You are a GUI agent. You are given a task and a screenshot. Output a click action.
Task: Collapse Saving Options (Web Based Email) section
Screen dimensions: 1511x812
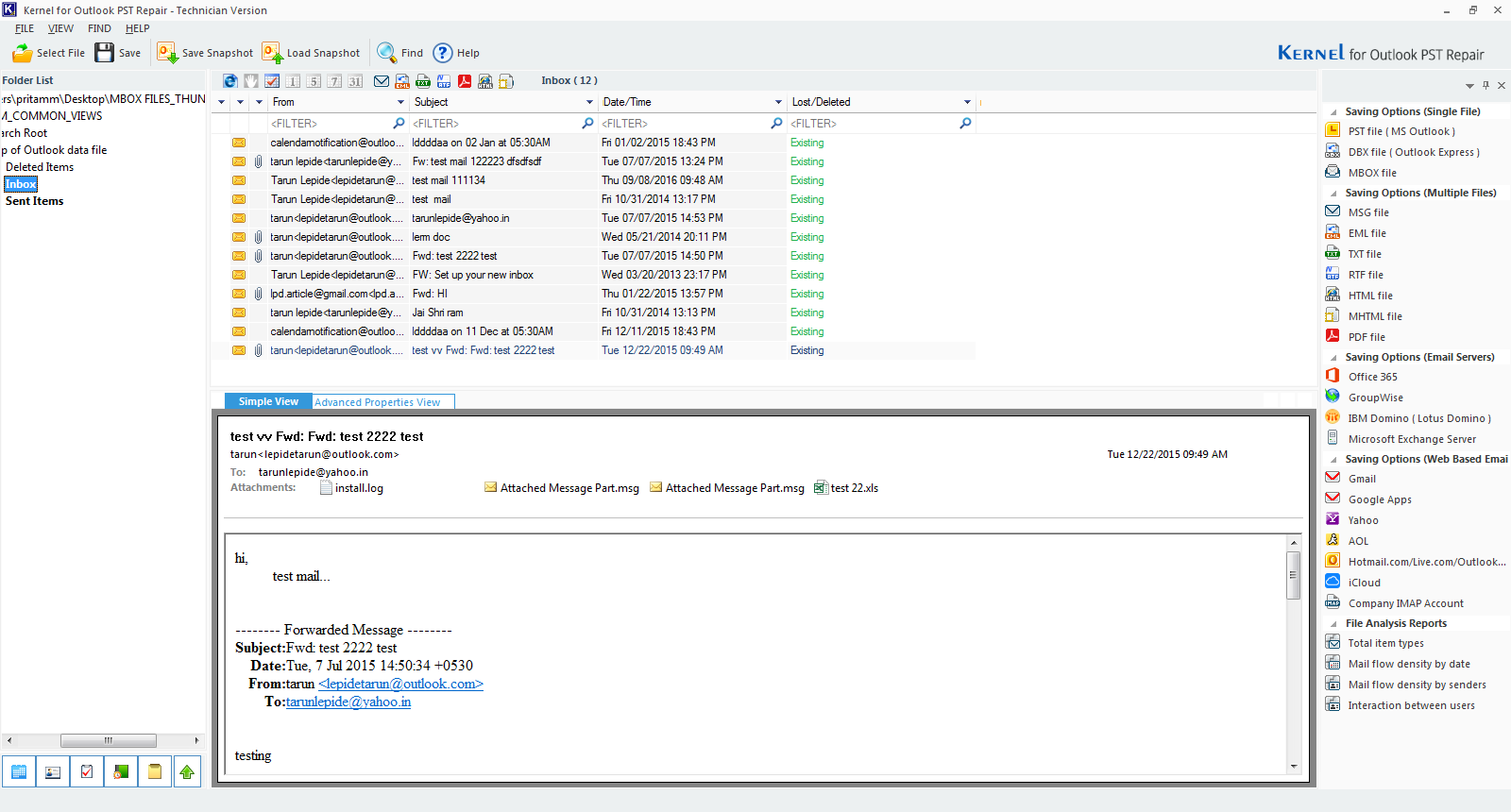tap(1333, 460)
